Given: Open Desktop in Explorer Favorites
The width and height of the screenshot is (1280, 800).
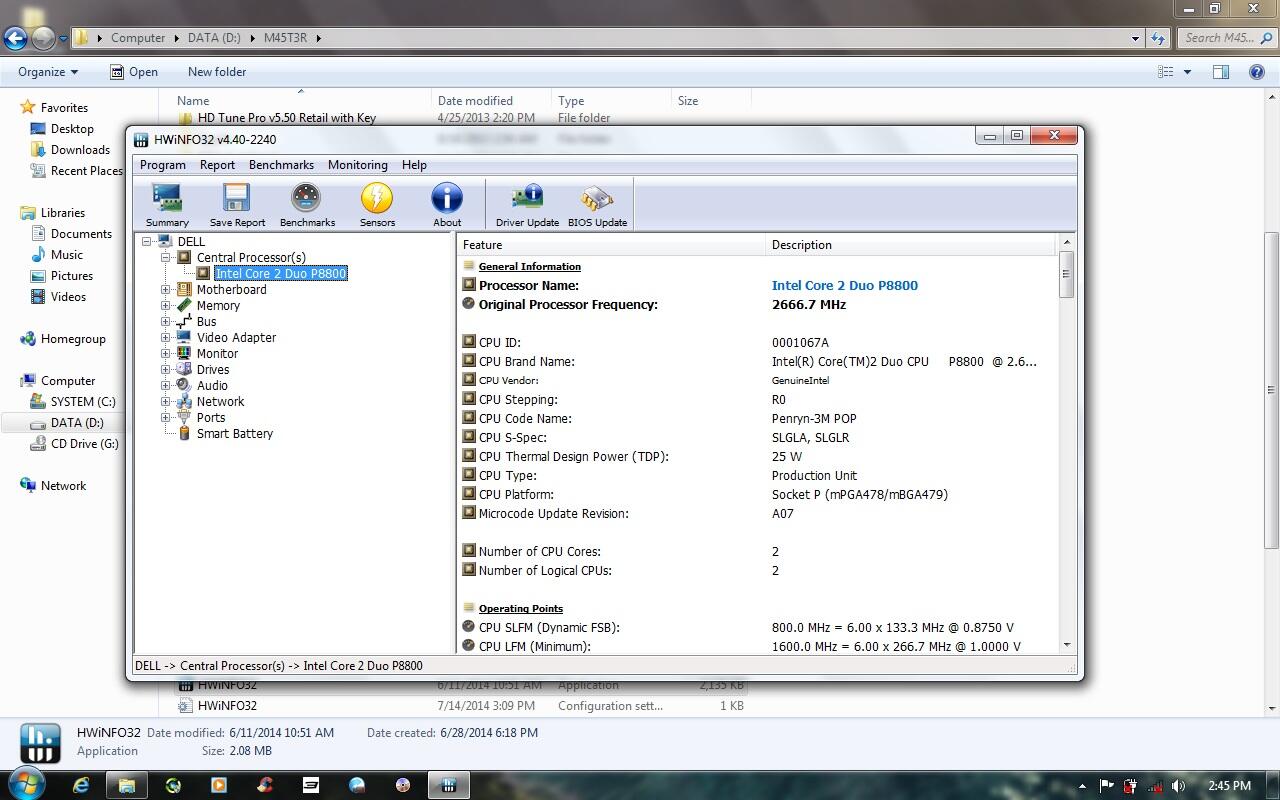Looking at the screenshot, I should click(x=72, y=128).
